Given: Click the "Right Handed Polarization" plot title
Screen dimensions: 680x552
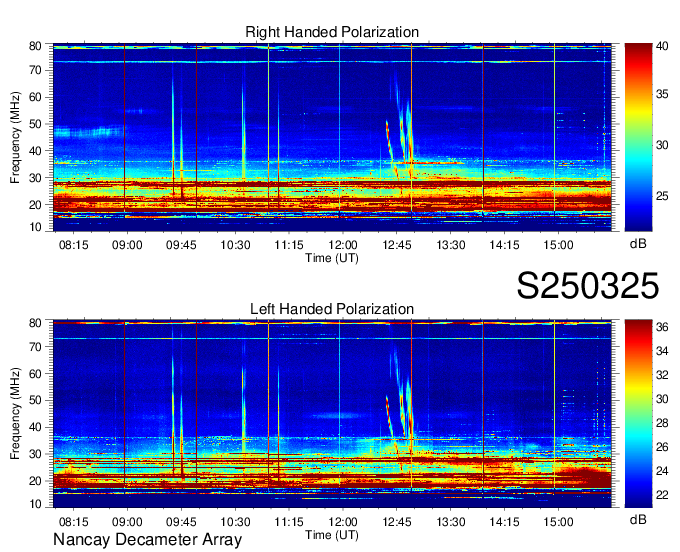Looking at the screenshot, I should click(332, 32).
